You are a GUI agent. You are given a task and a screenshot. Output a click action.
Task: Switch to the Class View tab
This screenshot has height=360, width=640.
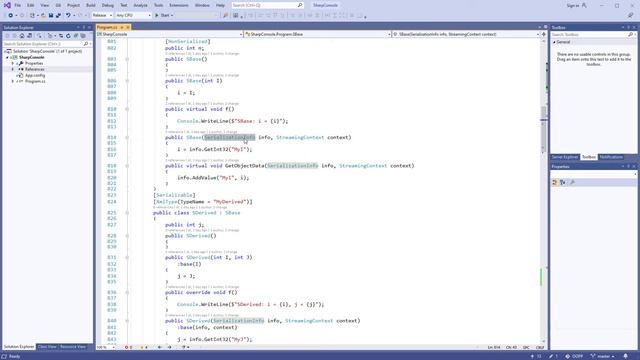pyautogui.click(x=47, y=347)
